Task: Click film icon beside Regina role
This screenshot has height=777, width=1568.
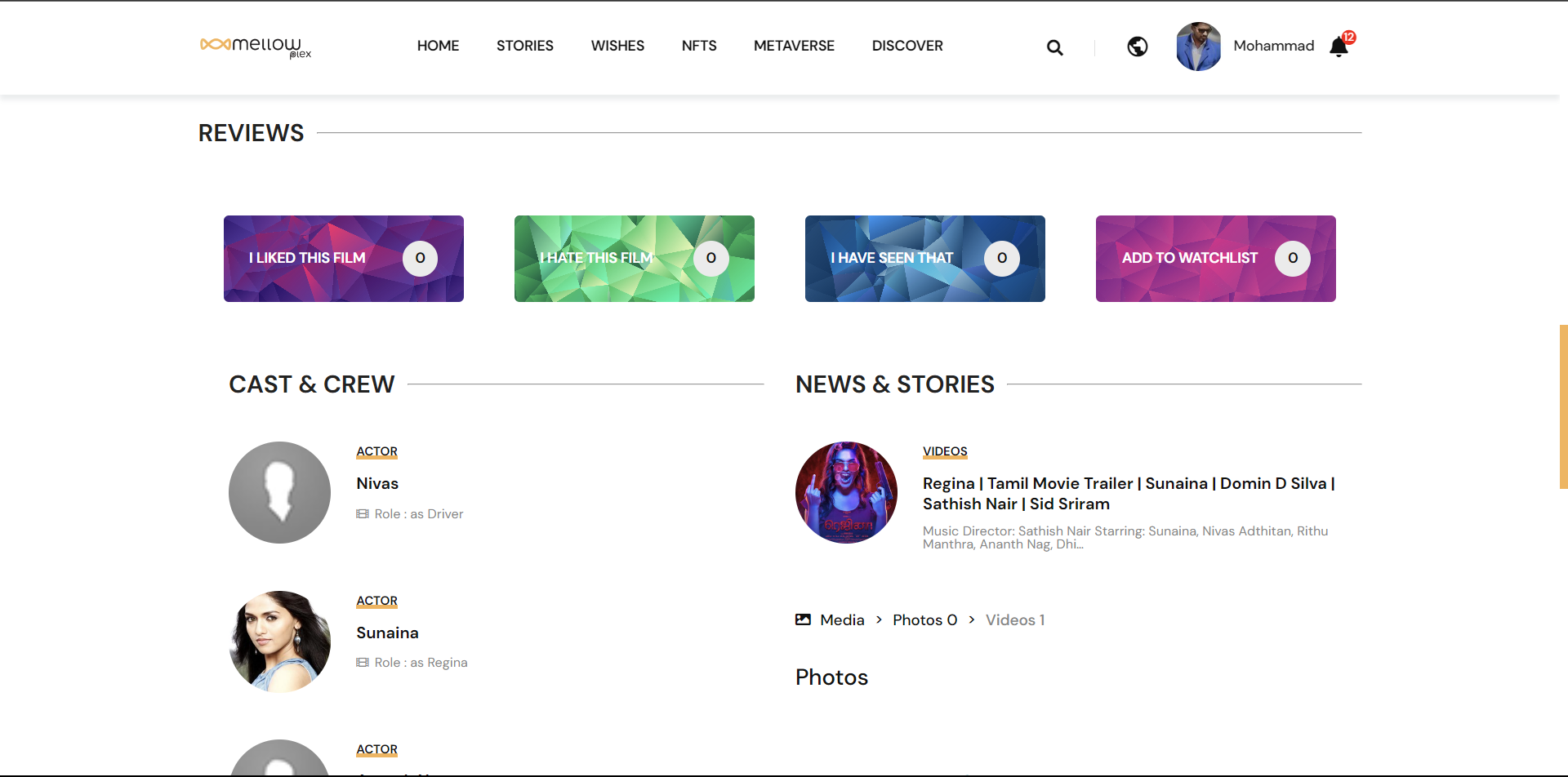Action: point(363,663)
